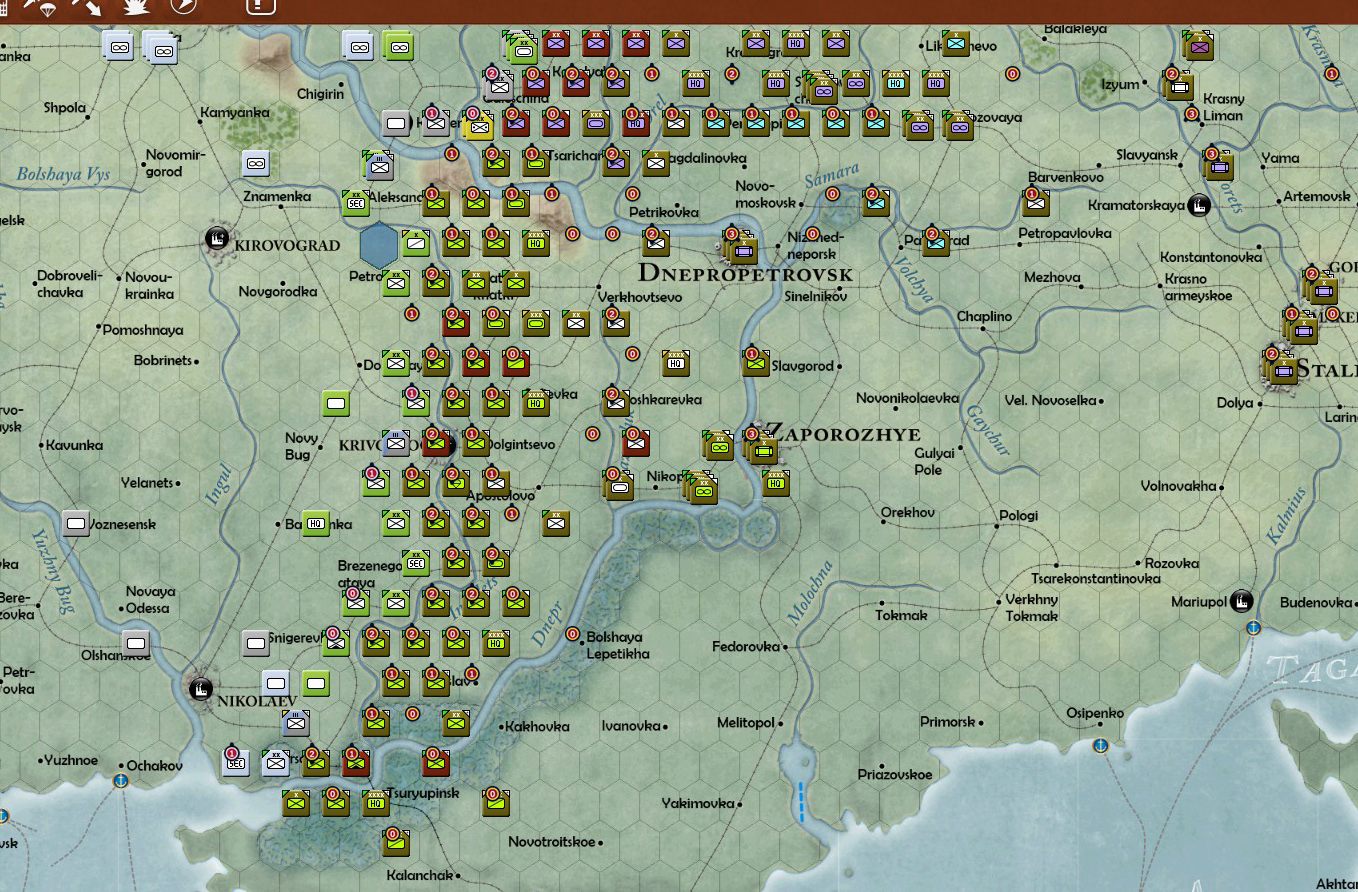Select the HQ counter below Zaporozhye
This screenshot has width=1358, height=892.
(x=776, y=483)
